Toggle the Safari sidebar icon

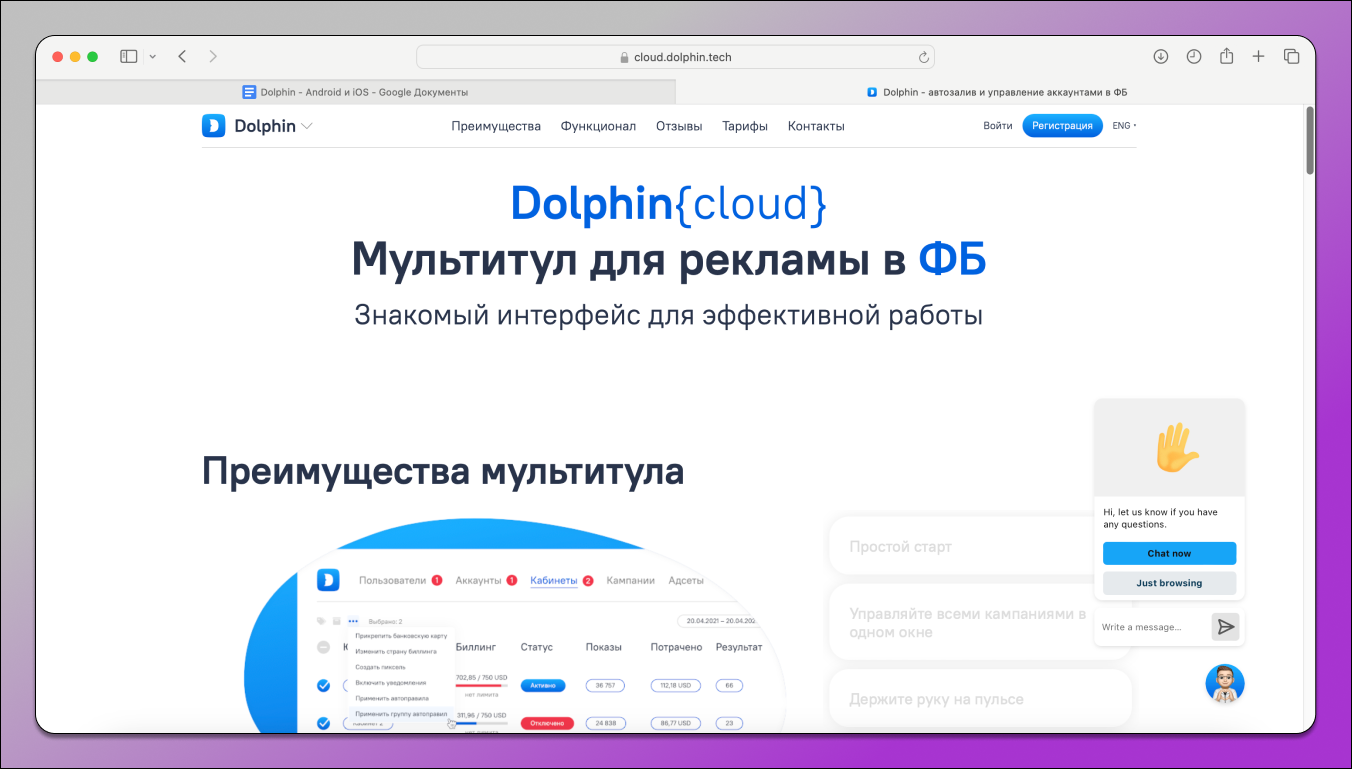[x=128, y=56]
